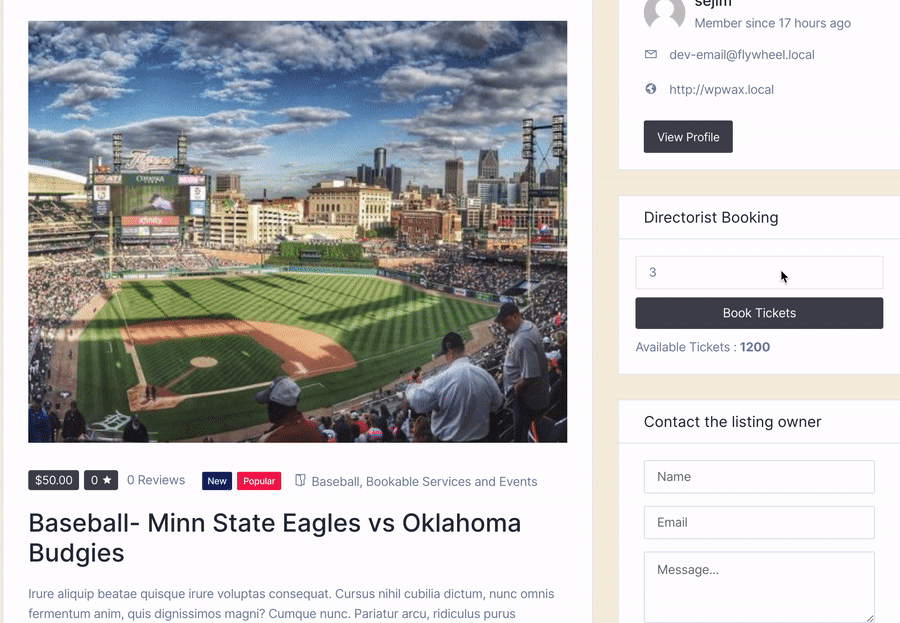Click the $50.00 price badge
900x623 pixels.
click(54, 480)
